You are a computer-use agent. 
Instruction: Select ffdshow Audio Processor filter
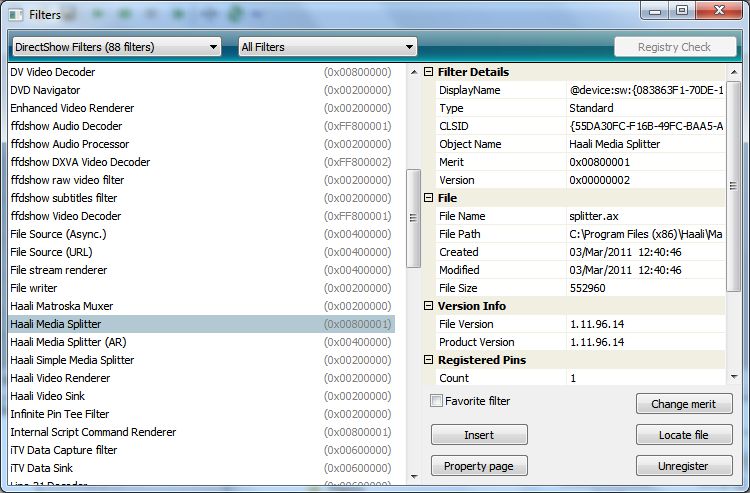[201, 144]
